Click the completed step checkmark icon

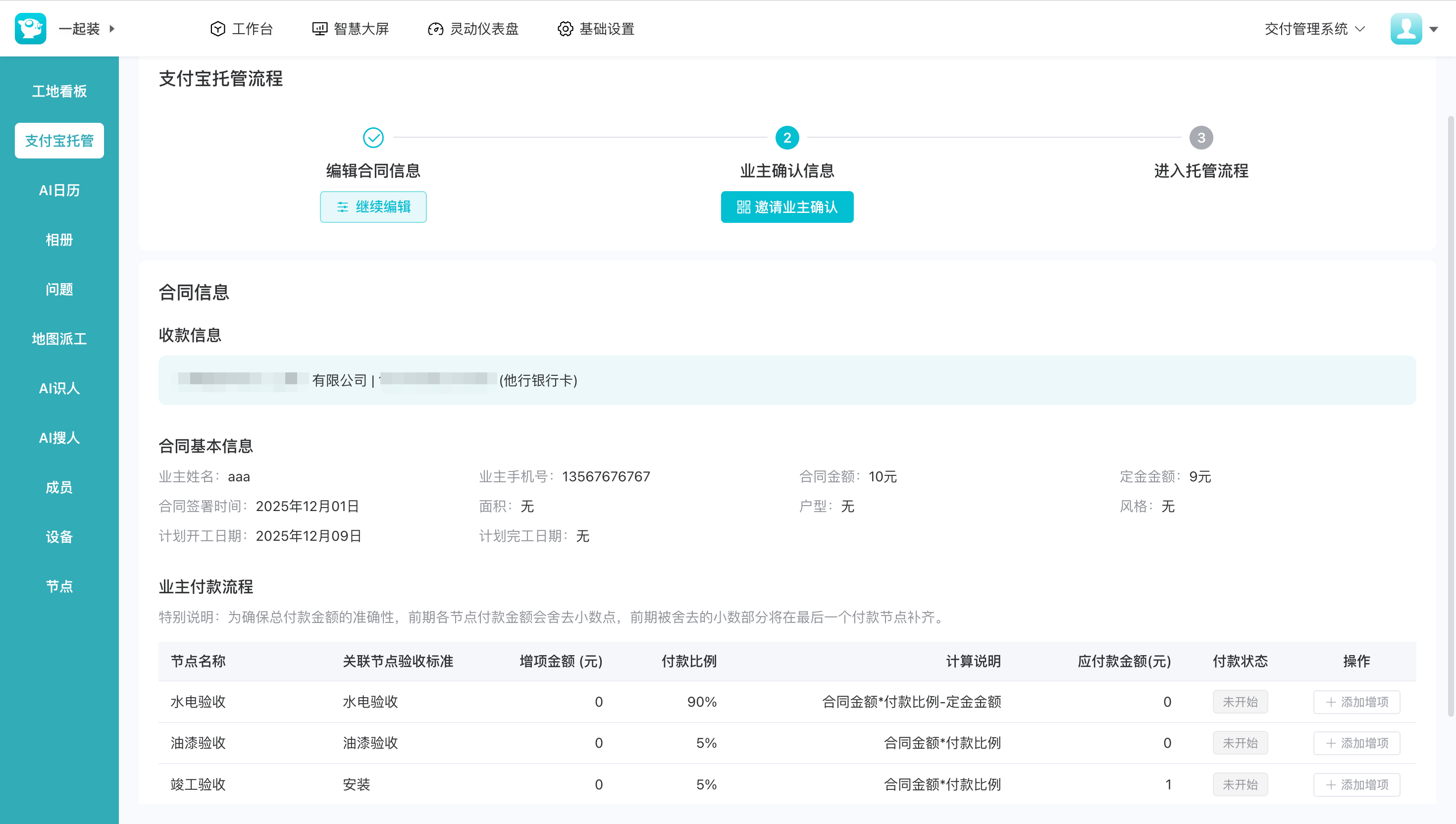click(373, 138)
